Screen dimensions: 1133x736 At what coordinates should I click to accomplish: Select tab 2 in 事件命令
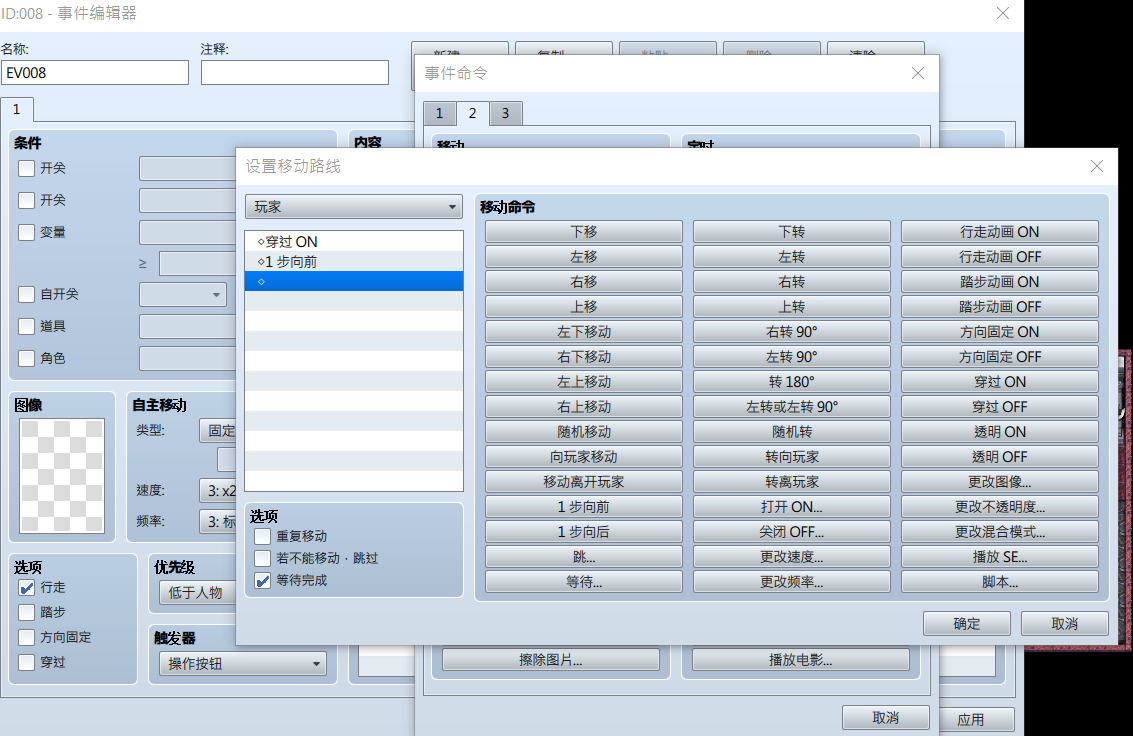[x=472, y=113]
